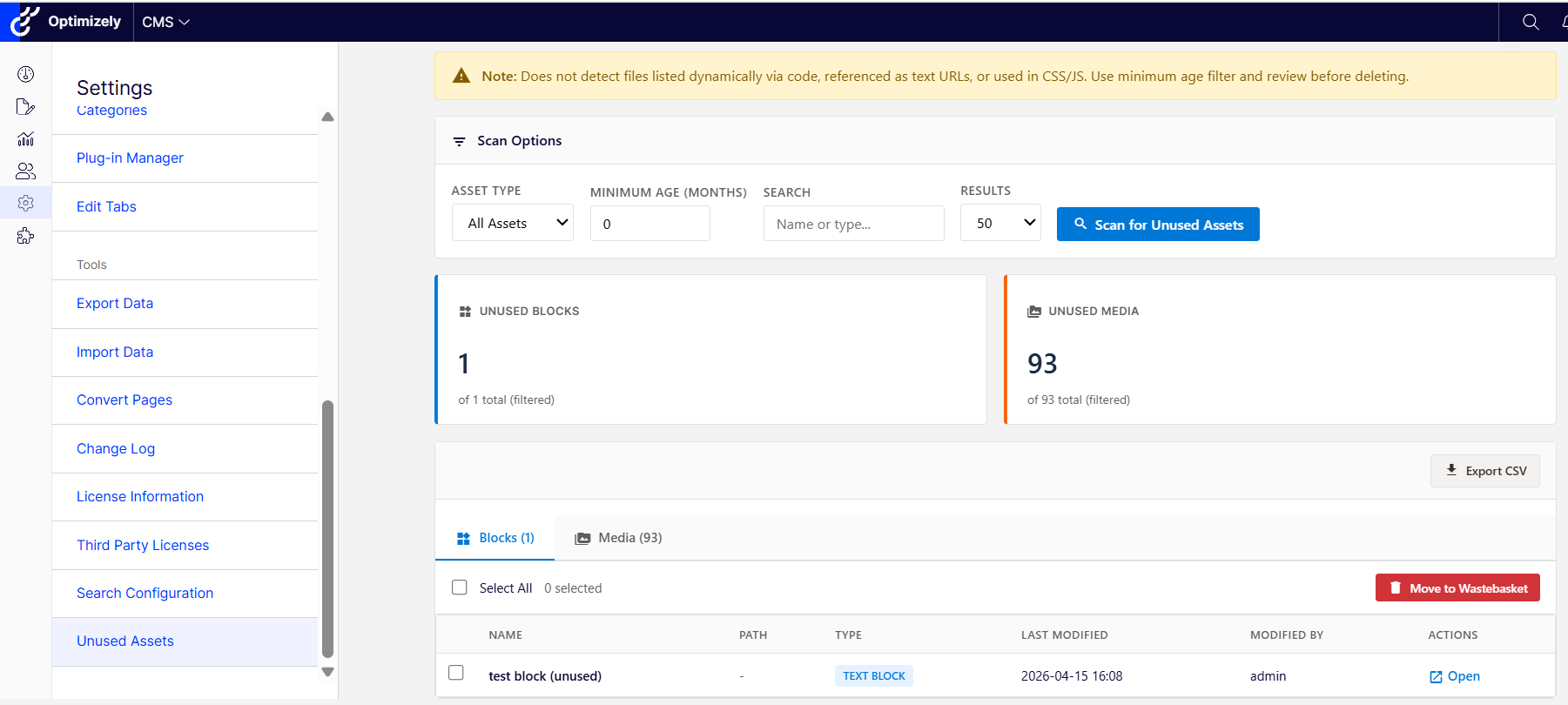Open the edit page icon in sidebar
Image resolution: width=1568 pixels, height=705 pixels.
click(x=26, y=107)
